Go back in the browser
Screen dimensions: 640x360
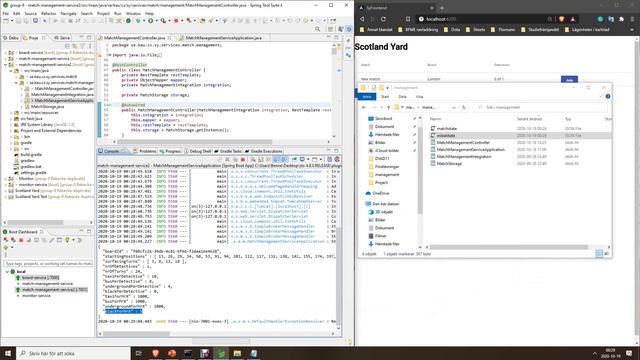362,19
